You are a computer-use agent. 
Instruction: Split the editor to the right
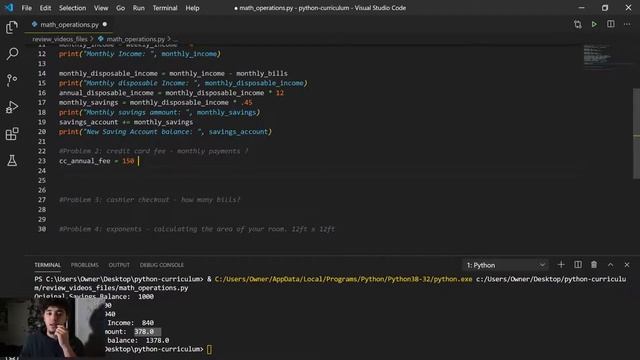coord(611,24)
